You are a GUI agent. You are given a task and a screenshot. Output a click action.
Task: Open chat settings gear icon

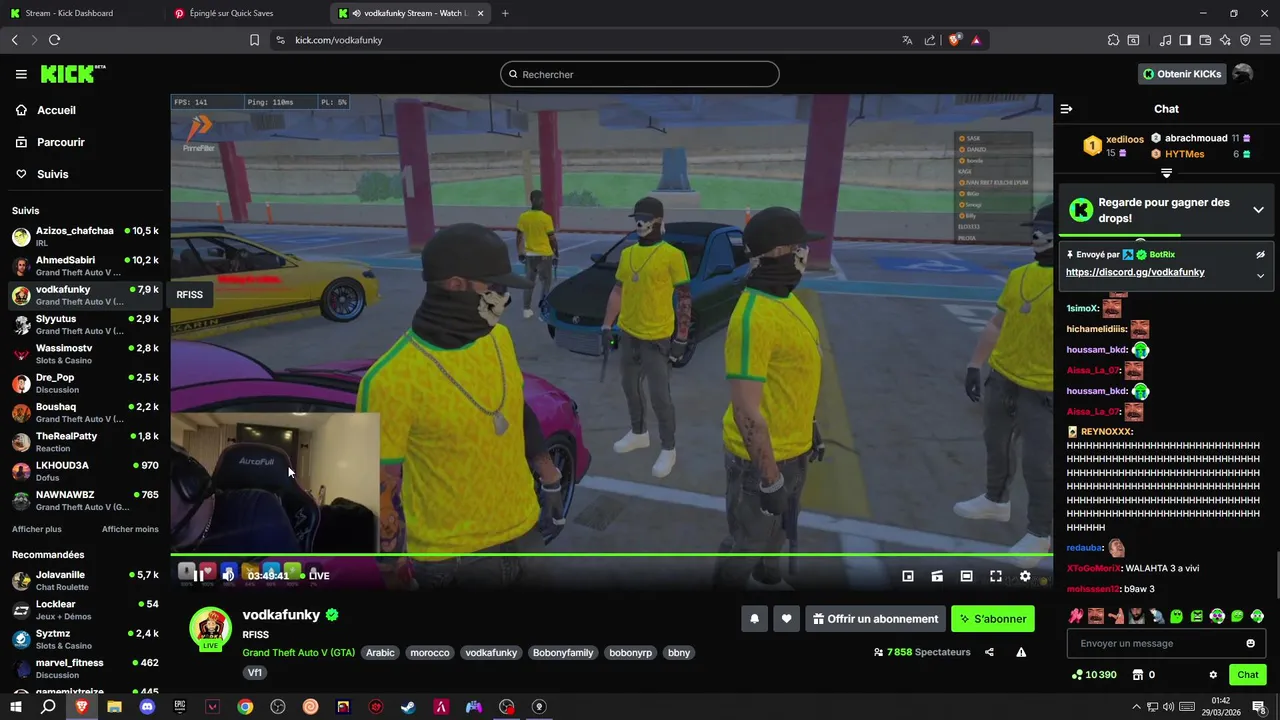point(1213,675)
